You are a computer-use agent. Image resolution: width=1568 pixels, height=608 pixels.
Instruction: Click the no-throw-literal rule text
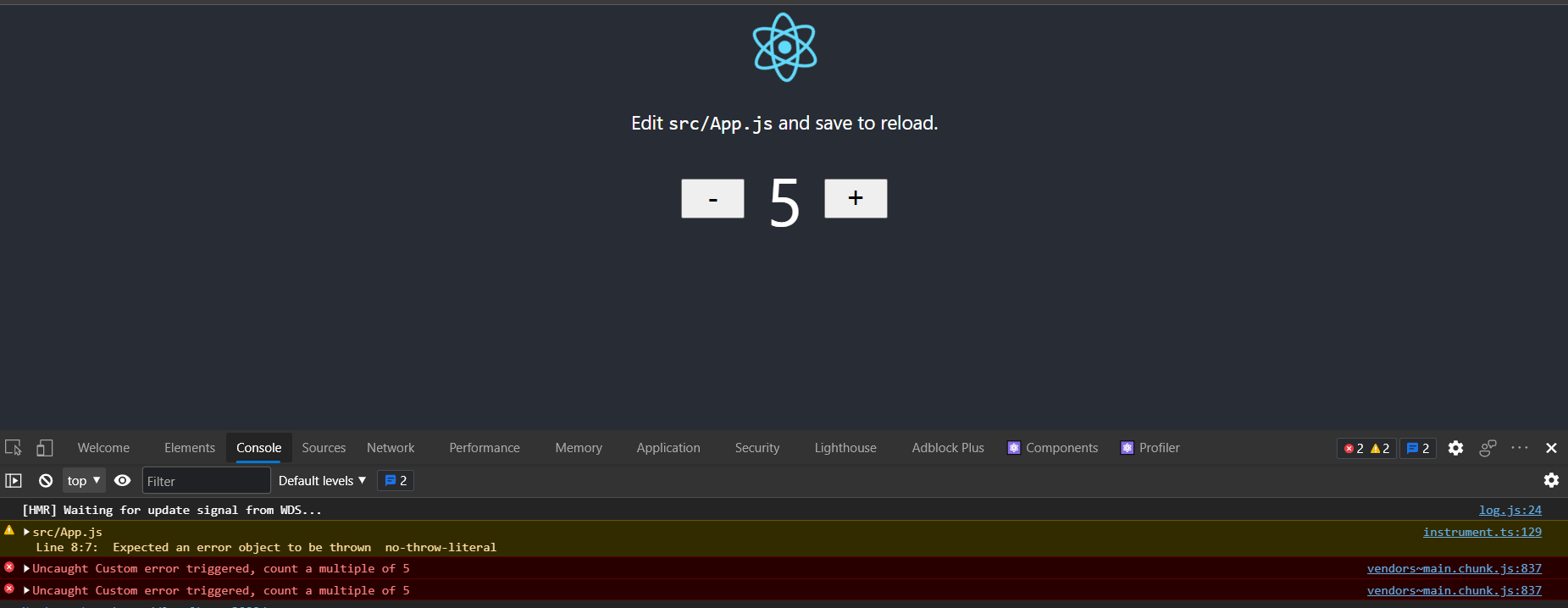coord(440,547)
